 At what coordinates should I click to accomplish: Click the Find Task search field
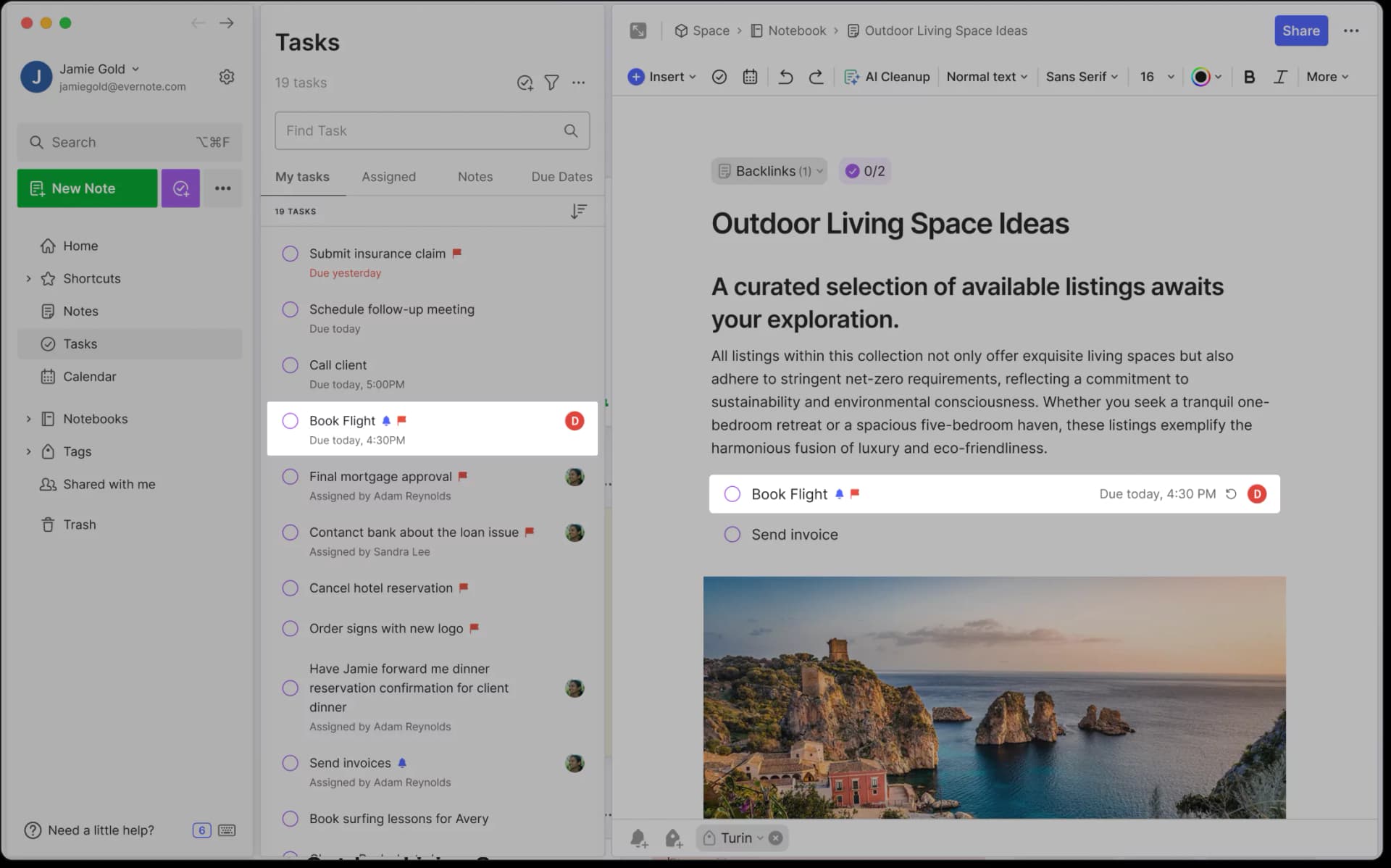click(x=432, y=131)
